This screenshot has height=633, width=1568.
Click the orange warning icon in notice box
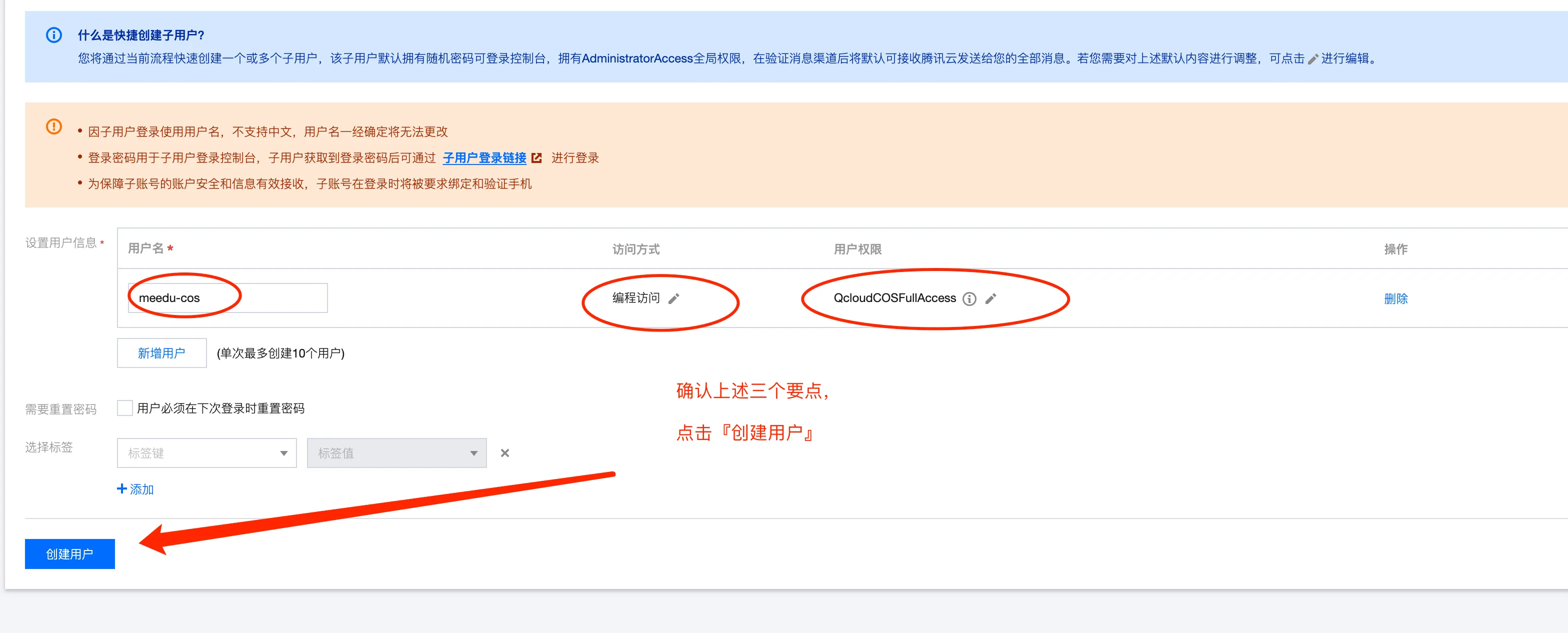coord(54,126)
